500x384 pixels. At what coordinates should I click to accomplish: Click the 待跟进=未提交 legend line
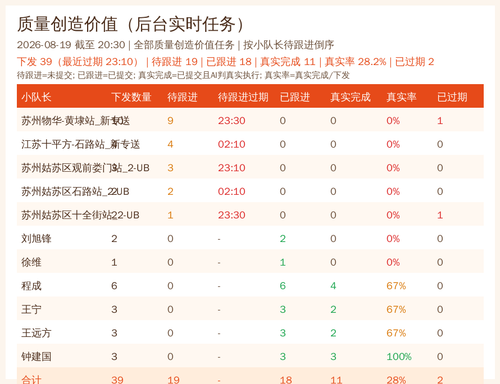coord(183,75)
